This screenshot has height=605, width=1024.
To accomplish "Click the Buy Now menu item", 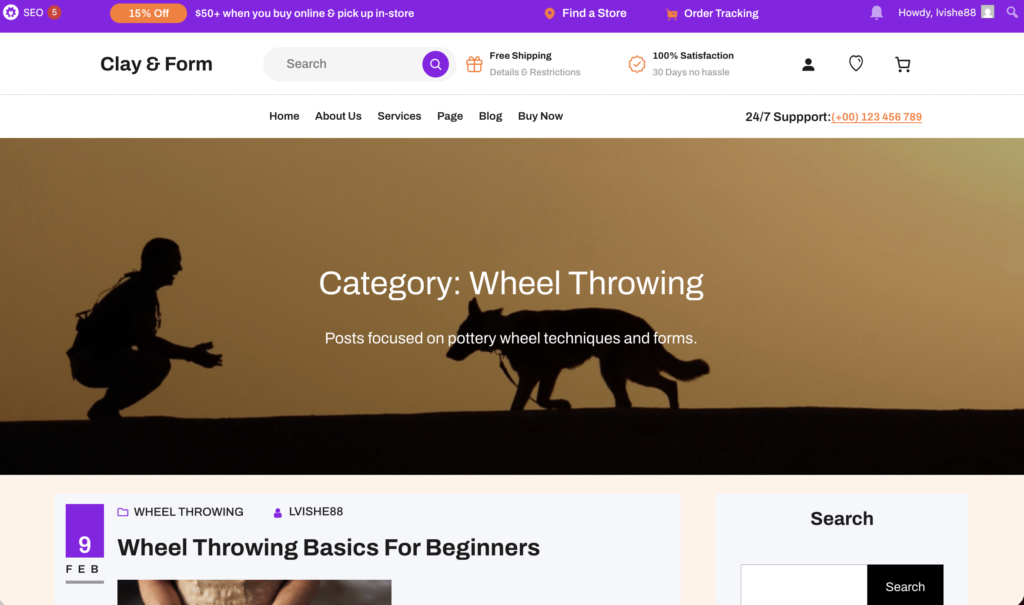I will [x=540, y=116].
